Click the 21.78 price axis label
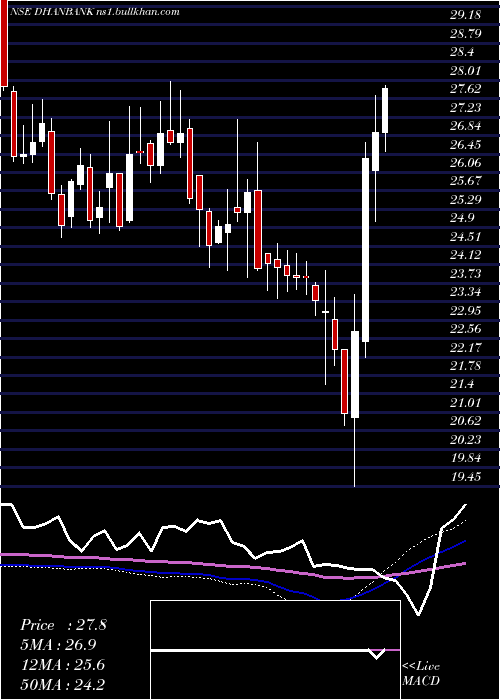500x700 pixels. (465, 366)
